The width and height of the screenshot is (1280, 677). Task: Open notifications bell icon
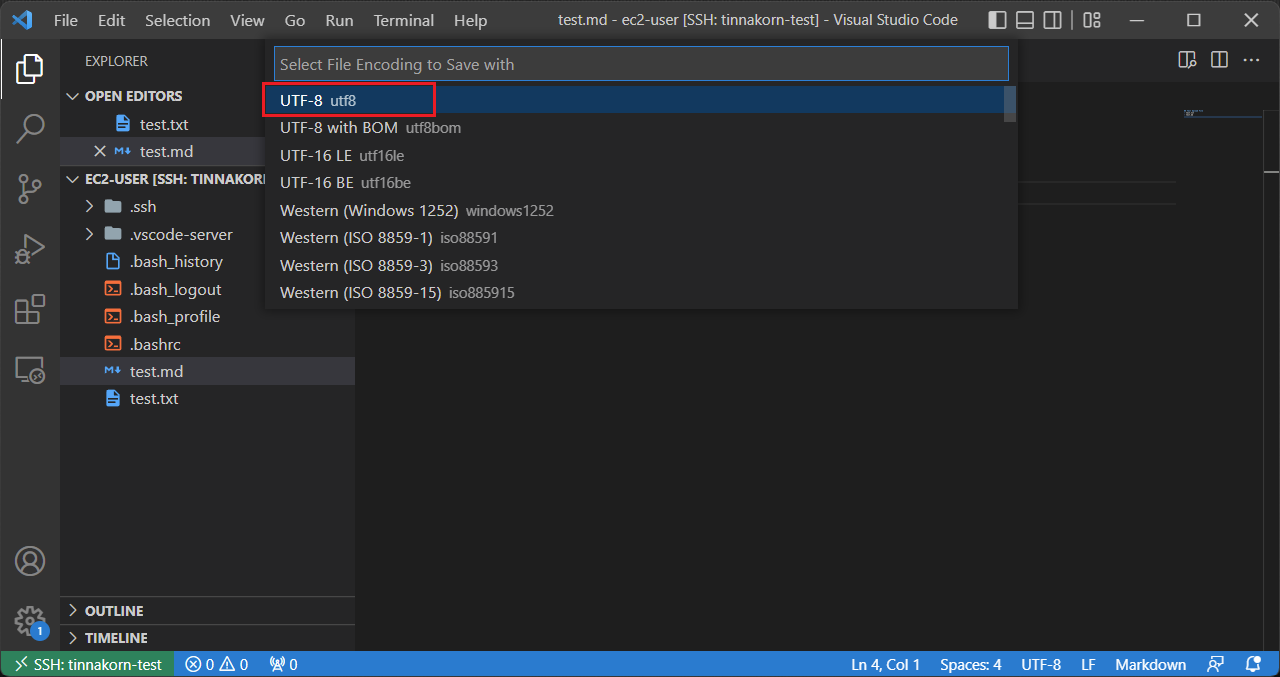point(1253,664)
